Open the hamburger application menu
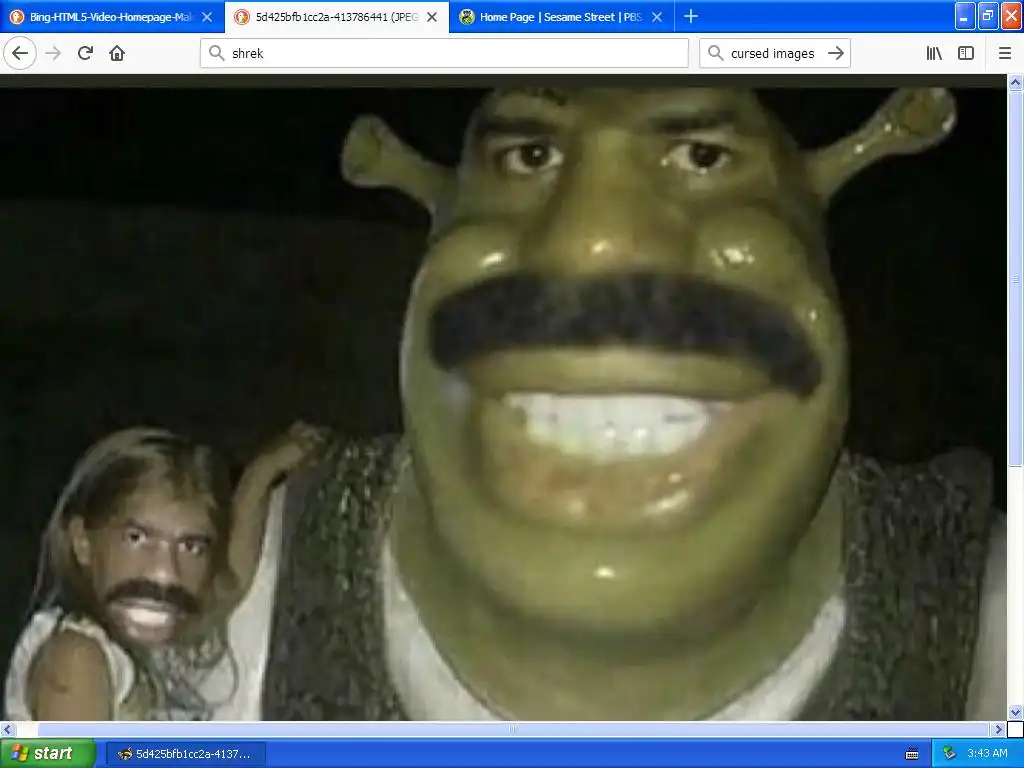This screenshot has height=768, width=1024. point(1004,53)
